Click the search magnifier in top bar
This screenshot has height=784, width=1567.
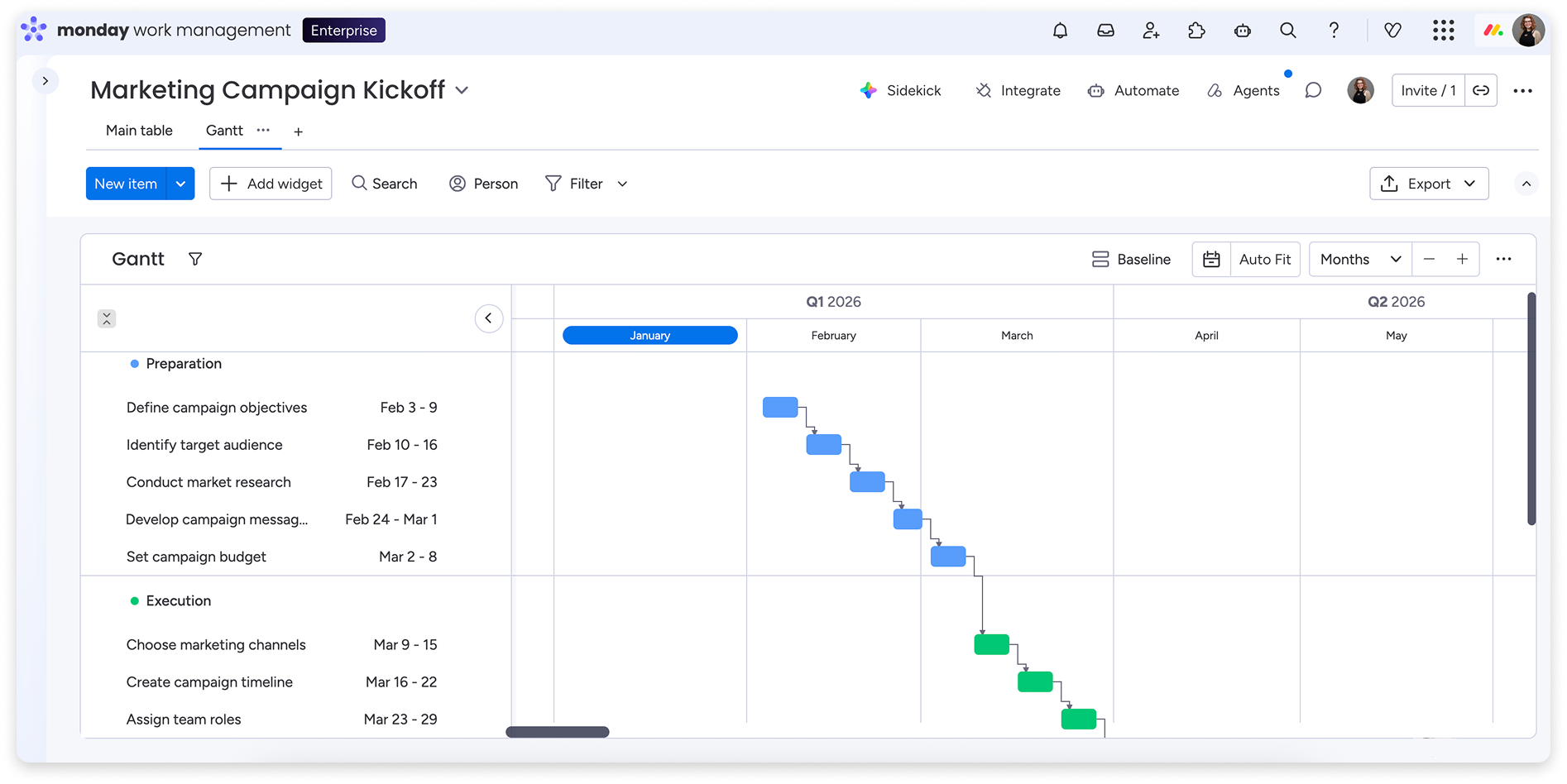coord(1287,31)
